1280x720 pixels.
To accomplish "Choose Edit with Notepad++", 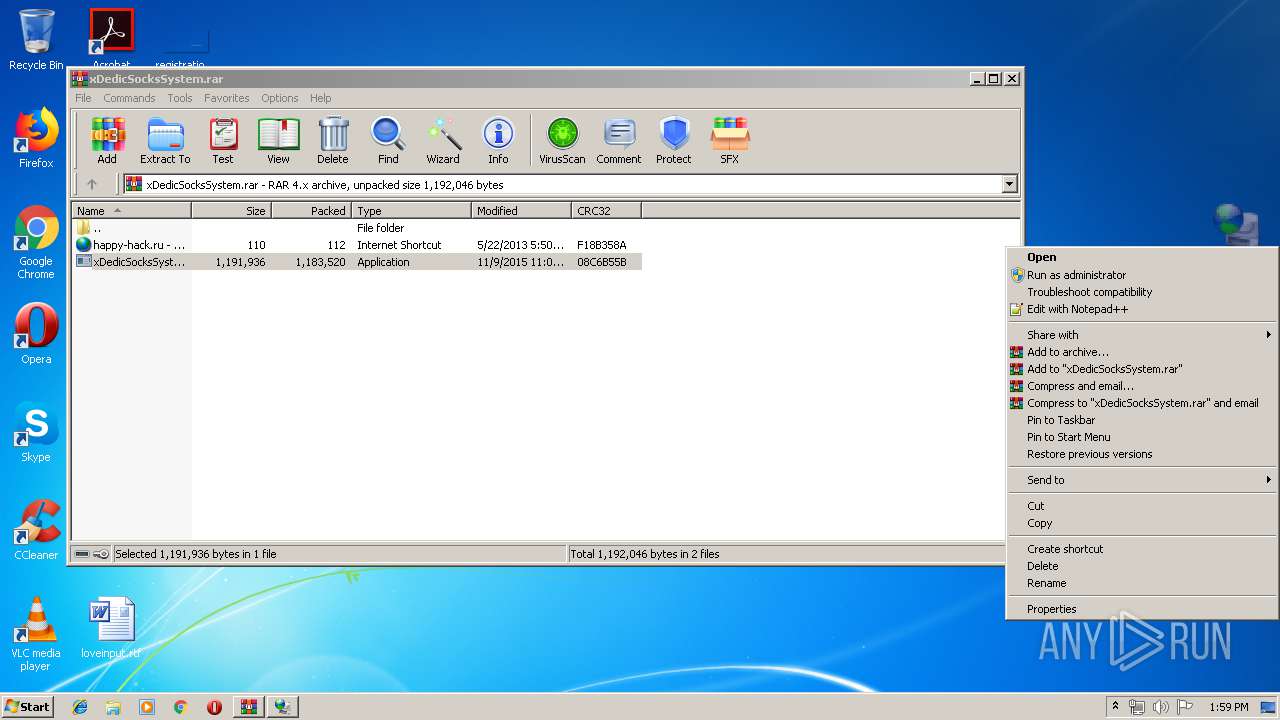I will (1142, 309).
